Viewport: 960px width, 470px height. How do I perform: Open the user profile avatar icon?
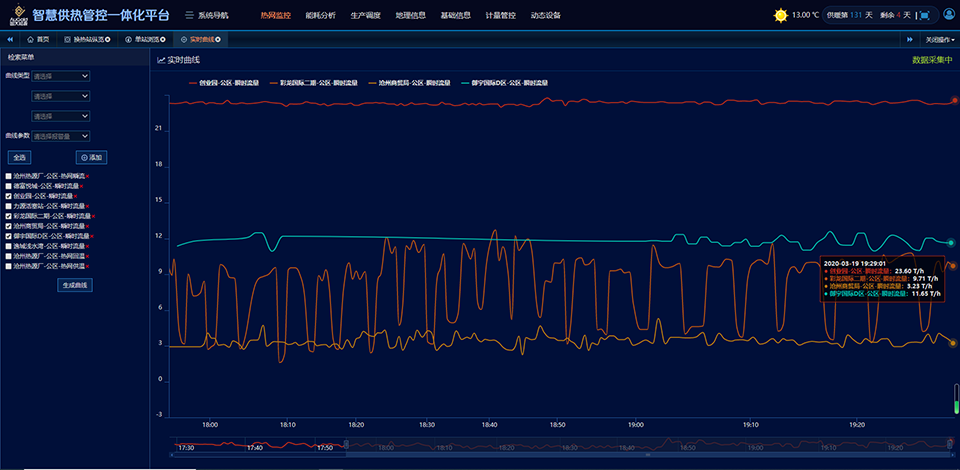click(x=949, y=15)
